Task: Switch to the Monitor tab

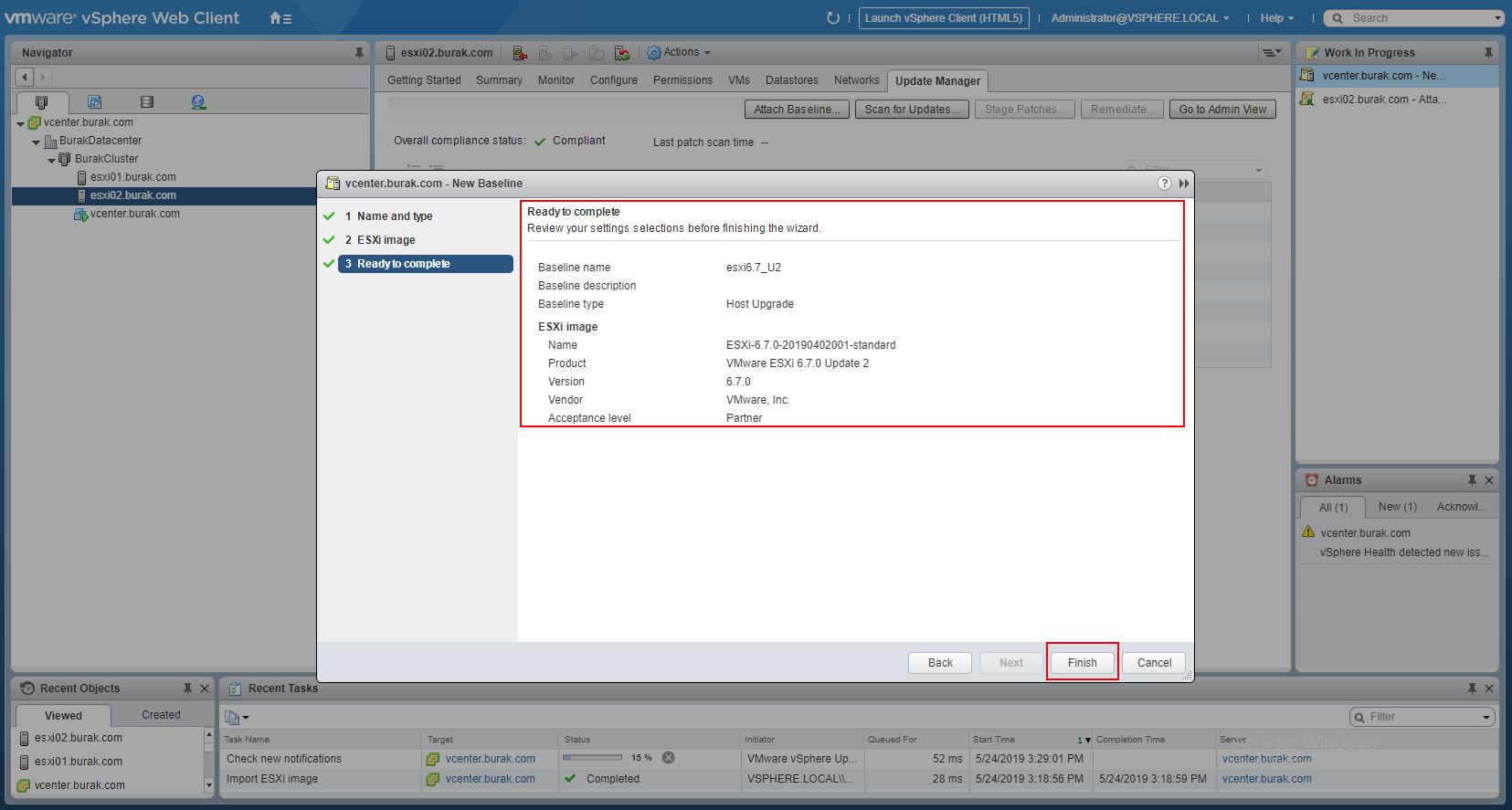Action: click(x=556, y=80)
